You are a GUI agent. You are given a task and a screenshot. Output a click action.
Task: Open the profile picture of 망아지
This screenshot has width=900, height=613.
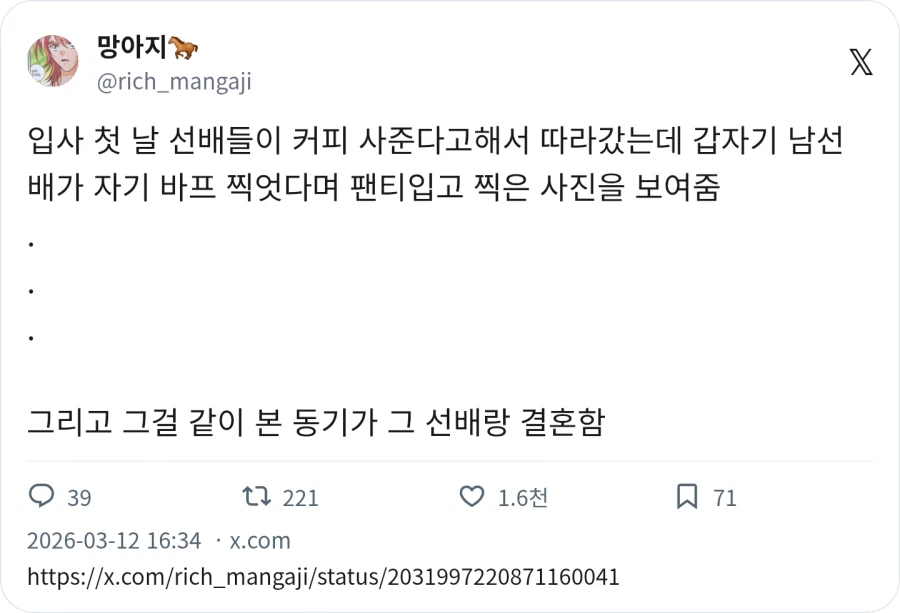click(52, 63)
